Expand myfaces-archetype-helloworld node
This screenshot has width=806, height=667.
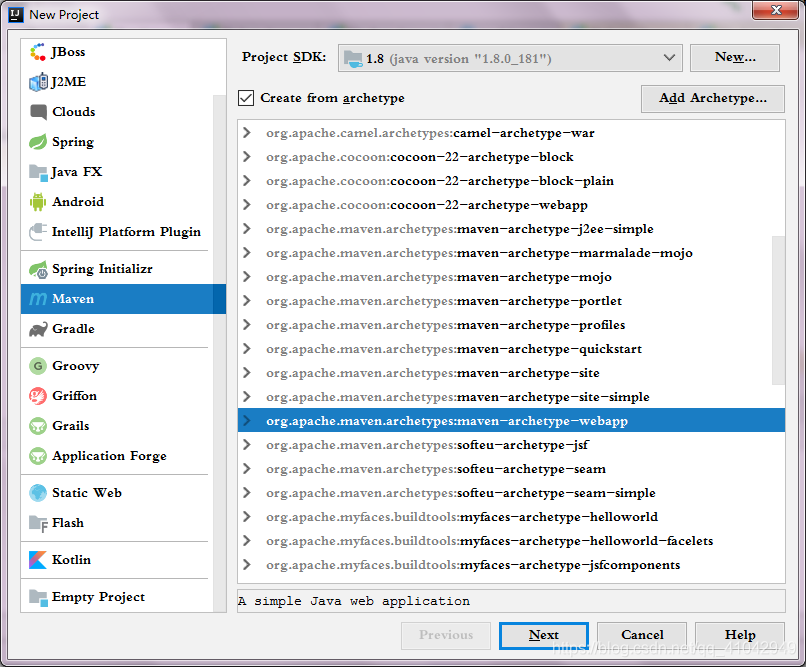(x=247, y=516)
